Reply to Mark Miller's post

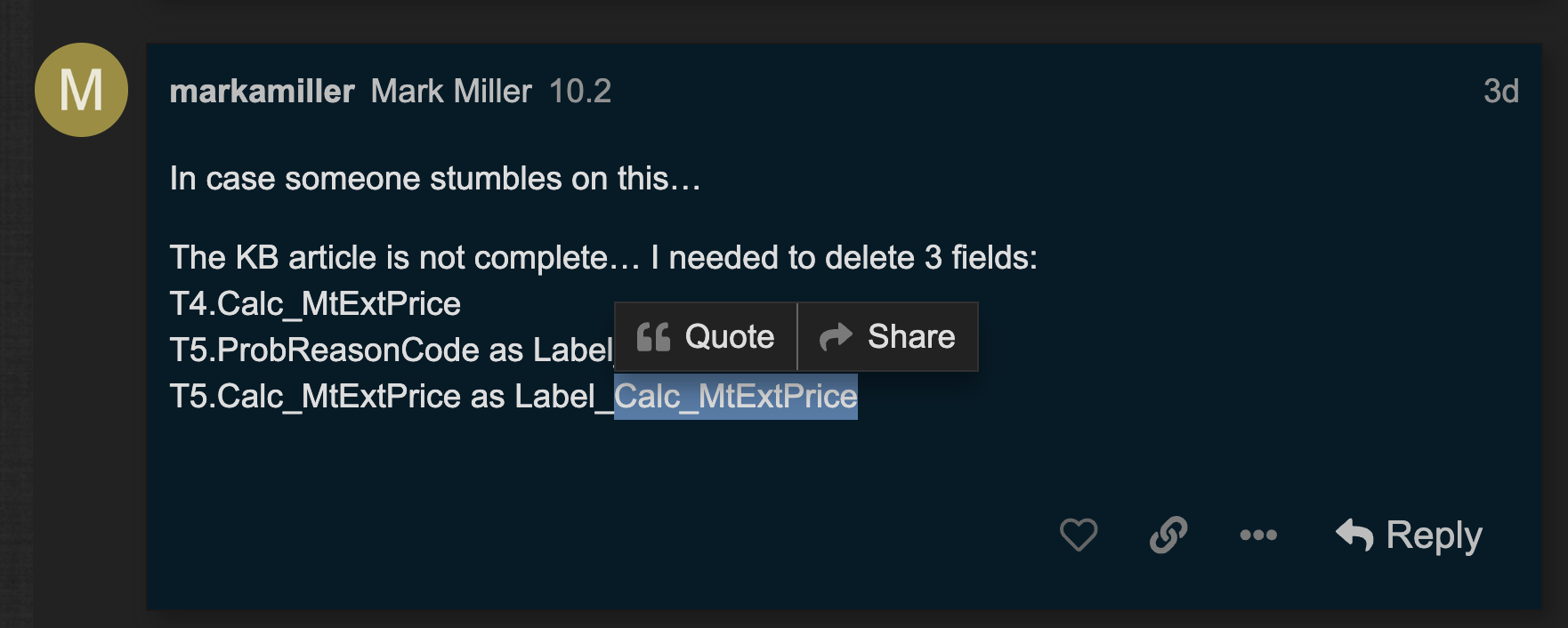[x=1409, y=535]
